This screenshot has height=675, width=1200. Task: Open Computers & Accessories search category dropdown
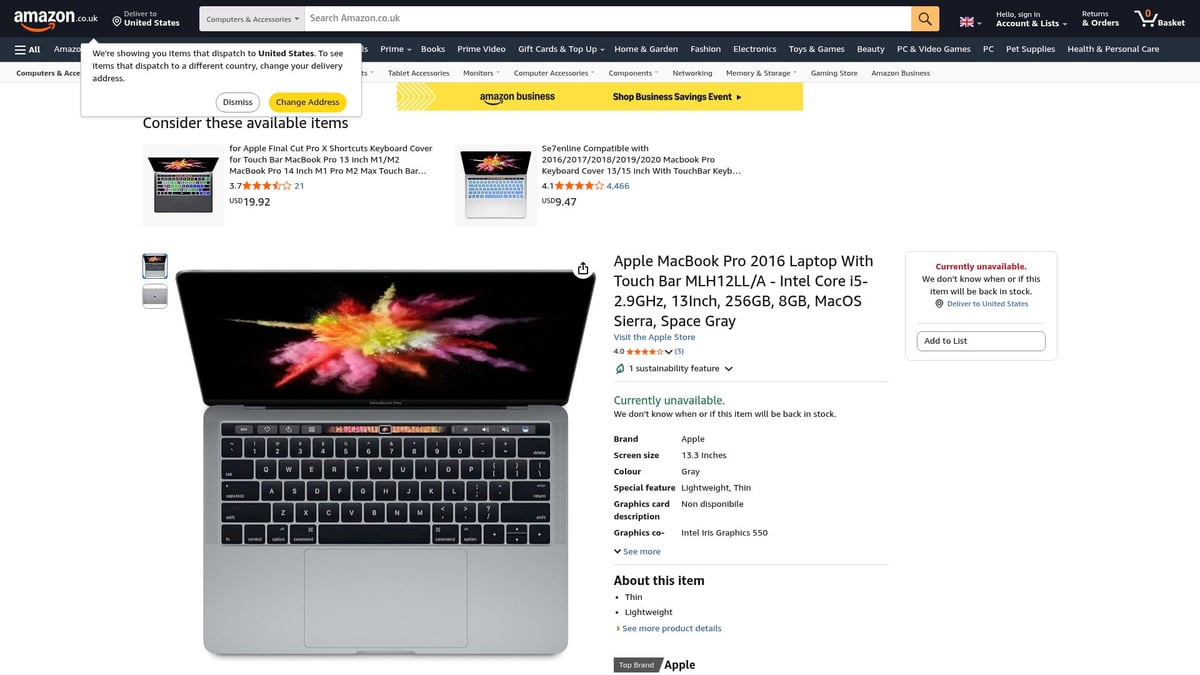coord(250,18)
